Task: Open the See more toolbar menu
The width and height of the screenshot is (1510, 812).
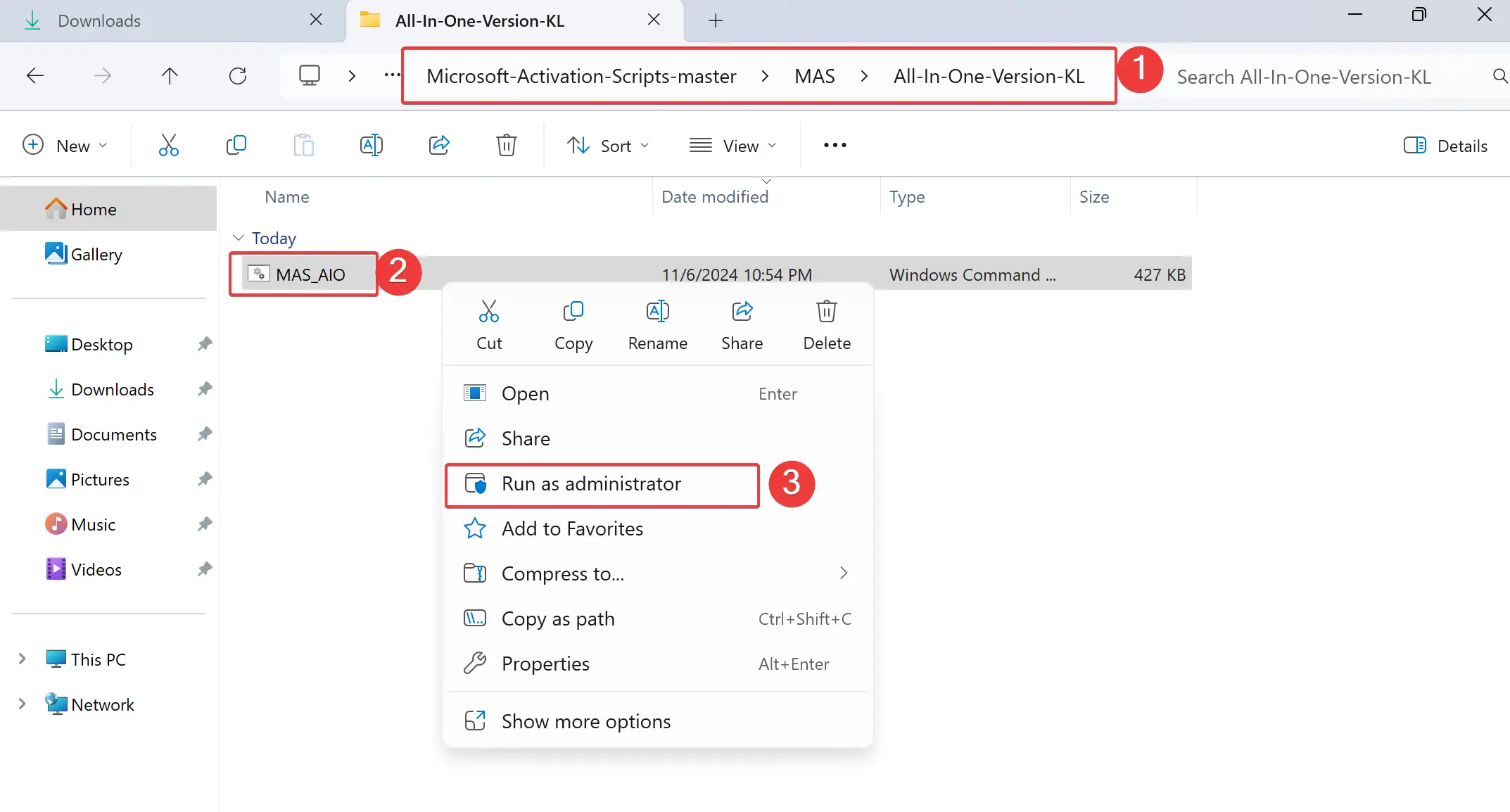Action: [835, 145]
